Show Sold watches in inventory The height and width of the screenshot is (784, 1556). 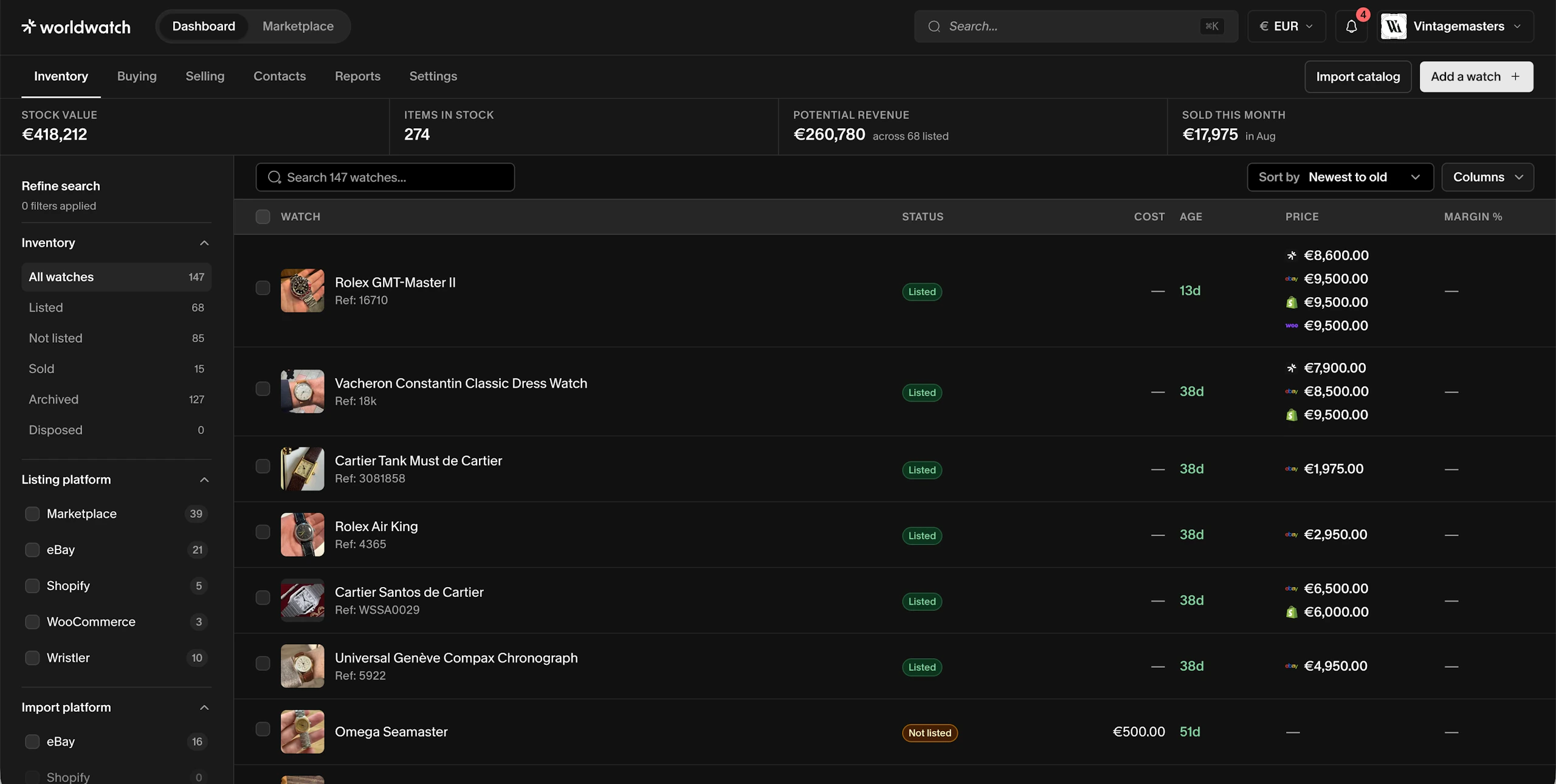click(x=116, y=369)
